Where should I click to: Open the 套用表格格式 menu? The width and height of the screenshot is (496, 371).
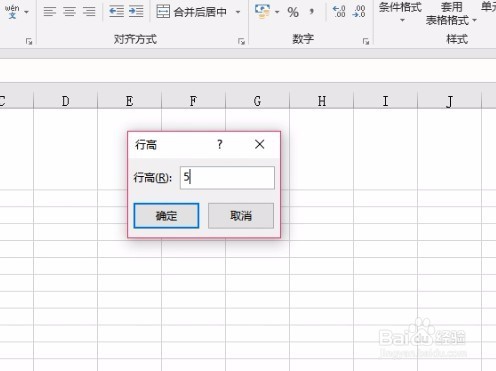[x=451, y=14]
